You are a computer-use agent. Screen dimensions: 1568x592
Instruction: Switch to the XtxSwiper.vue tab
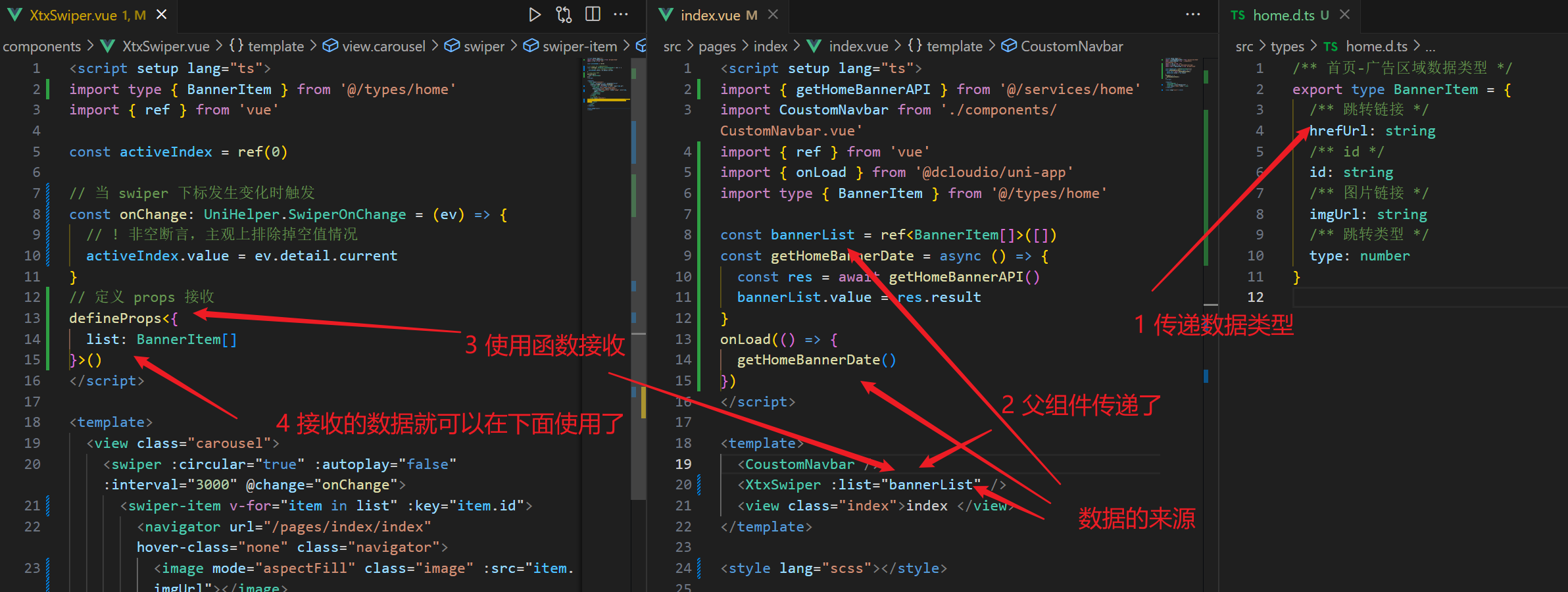(88, 15)
